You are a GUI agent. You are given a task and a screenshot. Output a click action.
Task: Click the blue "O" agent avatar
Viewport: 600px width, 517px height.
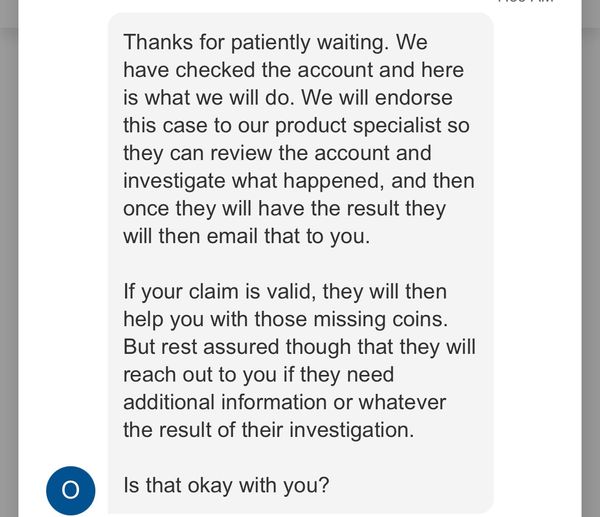click(71, 490)
